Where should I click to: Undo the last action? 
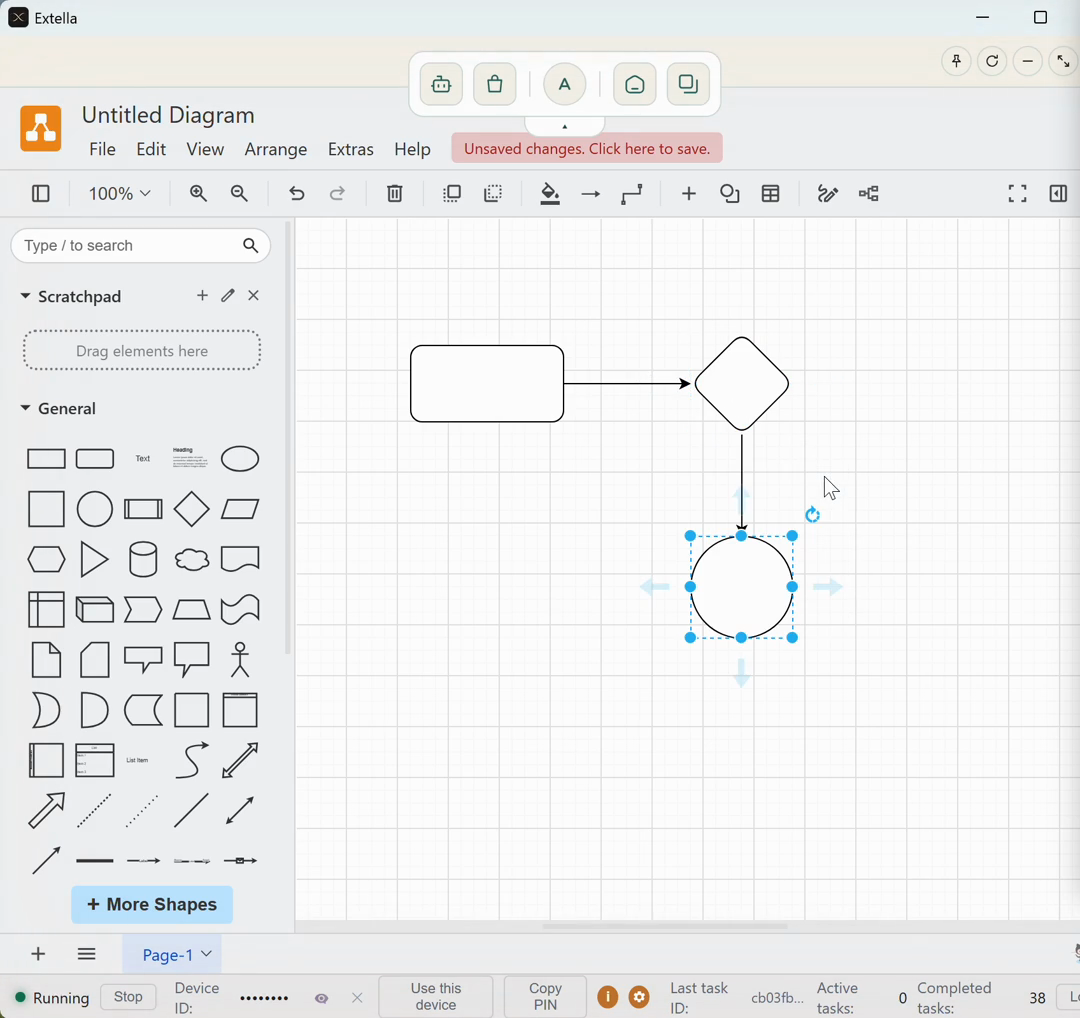[296, 194]
